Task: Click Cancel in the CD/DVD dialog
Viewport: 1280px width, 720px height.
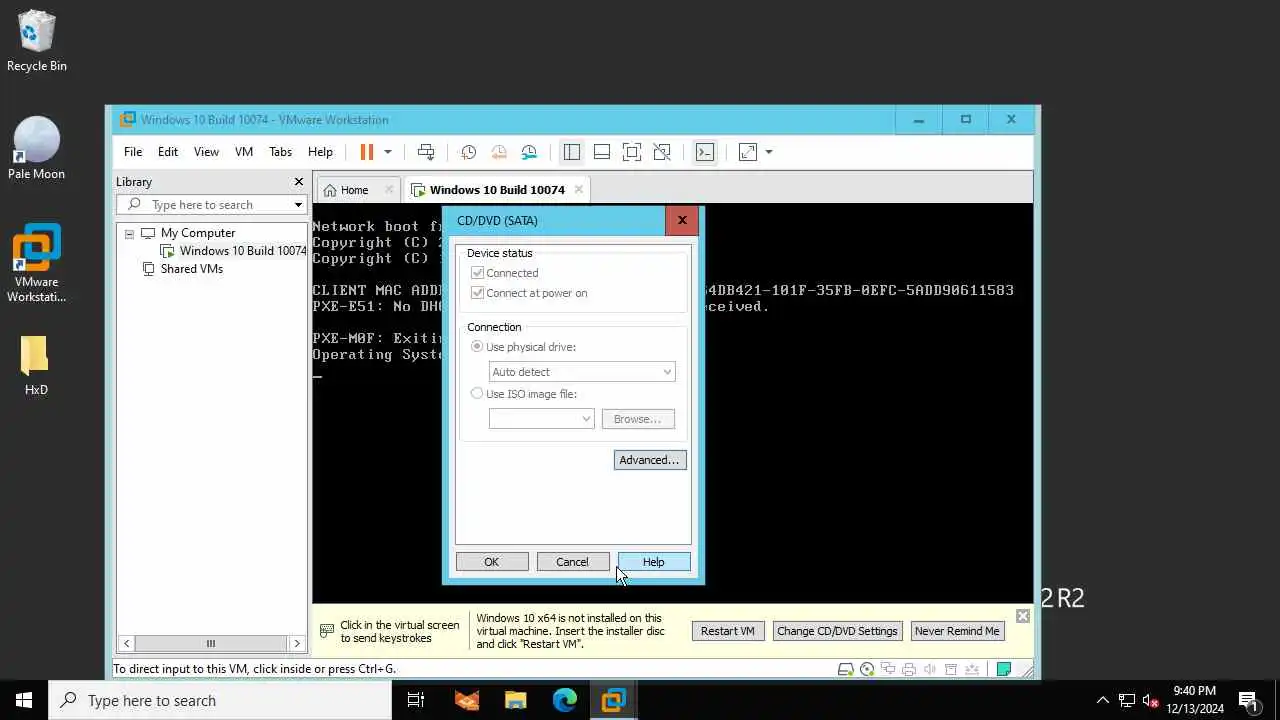Action: click(573, 562)
